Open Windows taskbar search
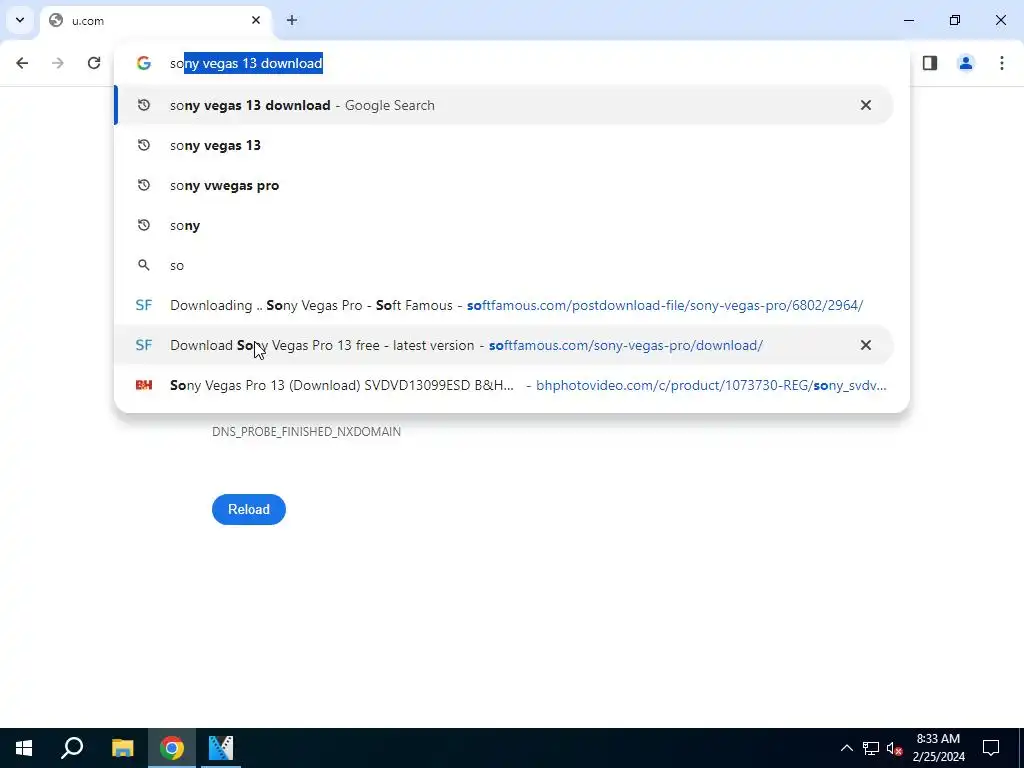This screenshot has height=768, width=1024. [72, 748]
